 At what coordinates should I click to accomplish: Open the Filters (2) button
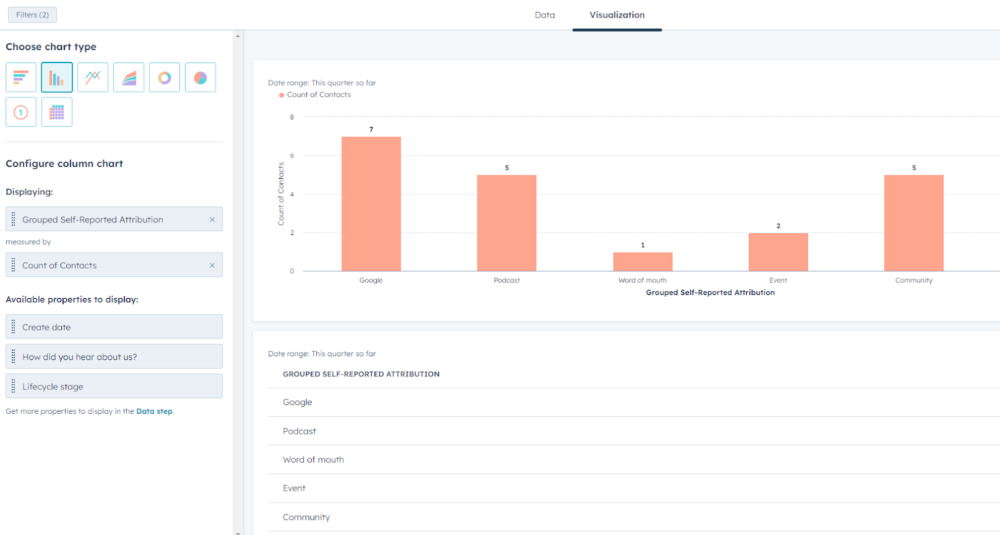coord(33,15)
